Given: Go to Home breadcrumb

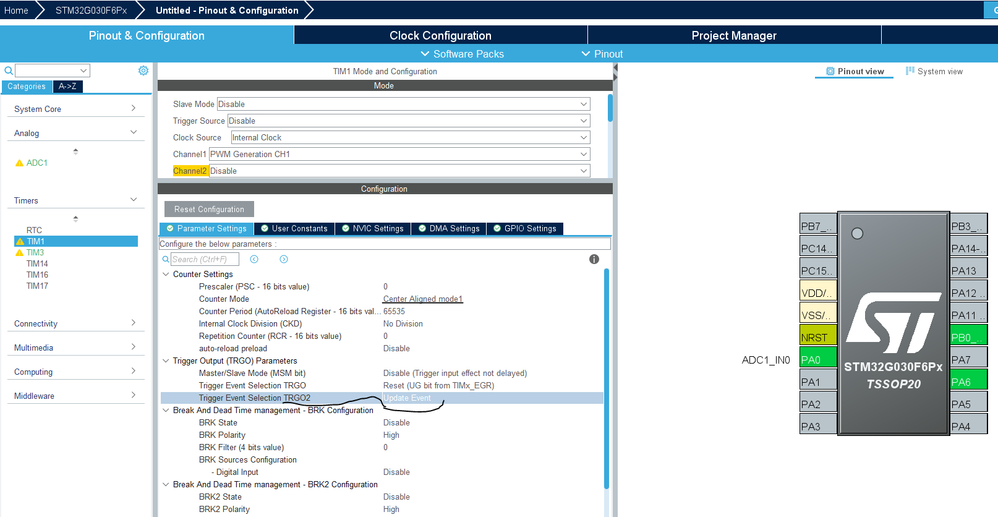Looking at the screenshot, I should (16, 10).
